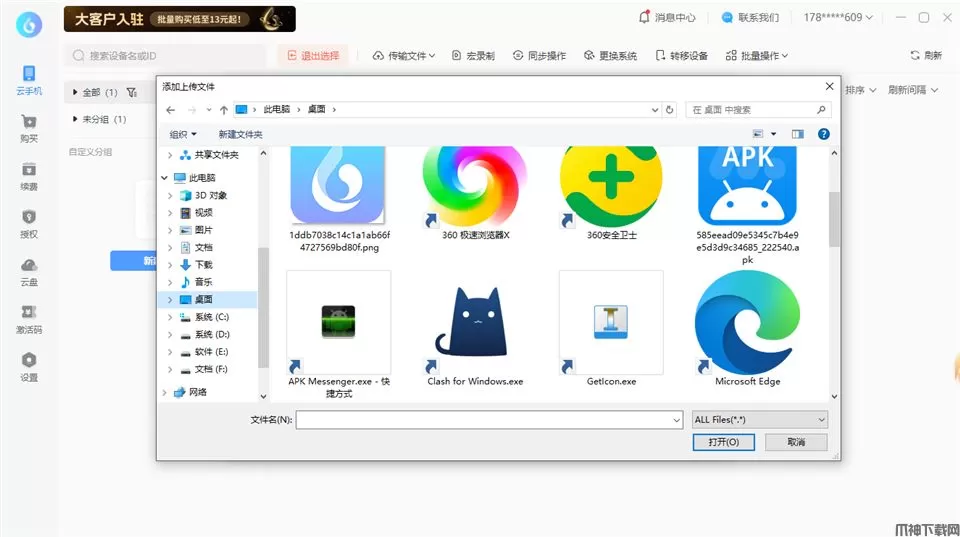The image size is (960, 537).
Task: Toggle the preview pane button
Action: 798,134
